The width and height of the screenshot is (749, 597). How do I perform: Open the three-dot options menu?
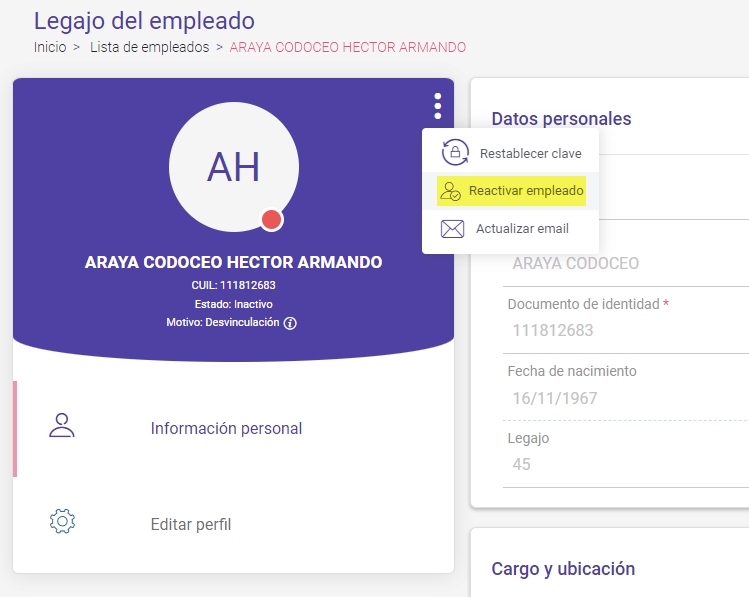click(x=438, y=106)
